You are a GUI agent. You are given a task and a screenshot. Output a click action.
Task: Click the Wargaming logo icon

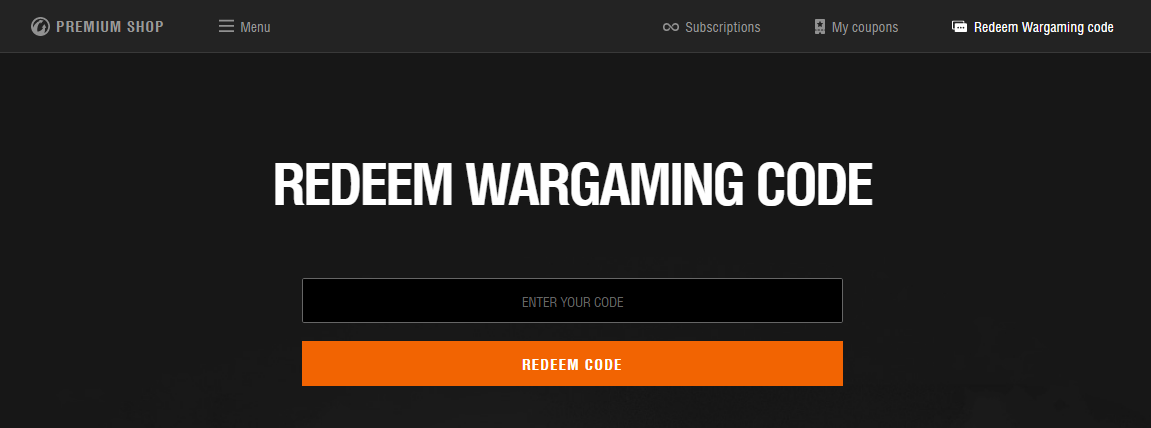tap(40, 27)
